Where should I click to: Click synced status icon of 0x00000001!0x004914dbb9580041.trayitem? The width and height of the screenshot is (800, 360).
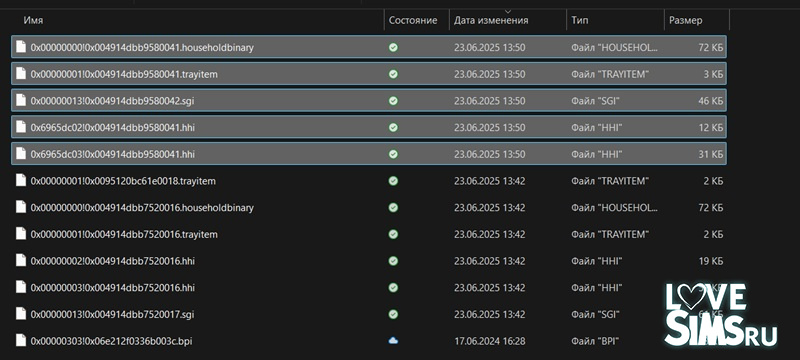[393, 74]
